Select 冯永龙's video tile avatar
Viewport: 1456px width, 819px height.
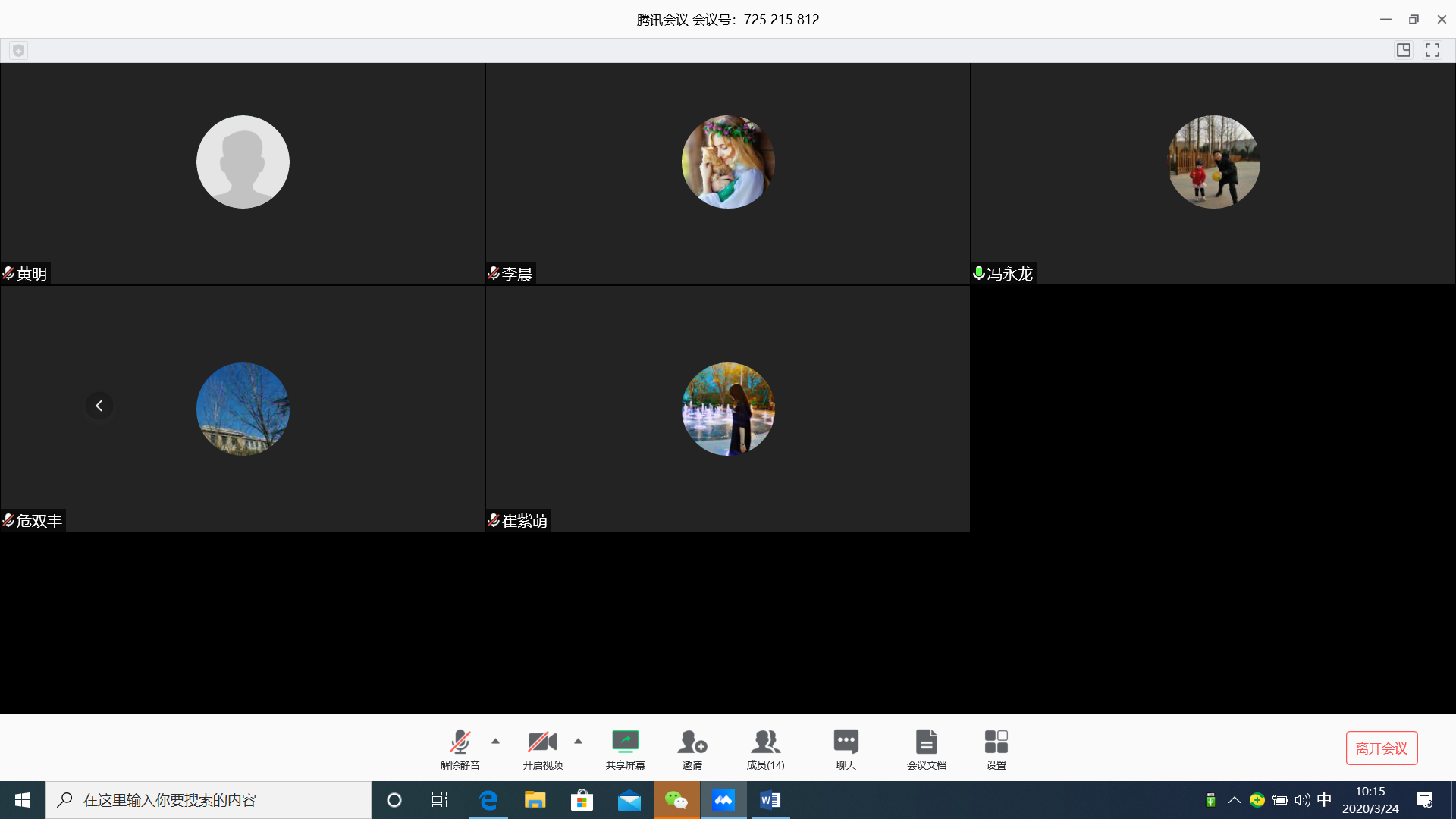click(1213, 162)
